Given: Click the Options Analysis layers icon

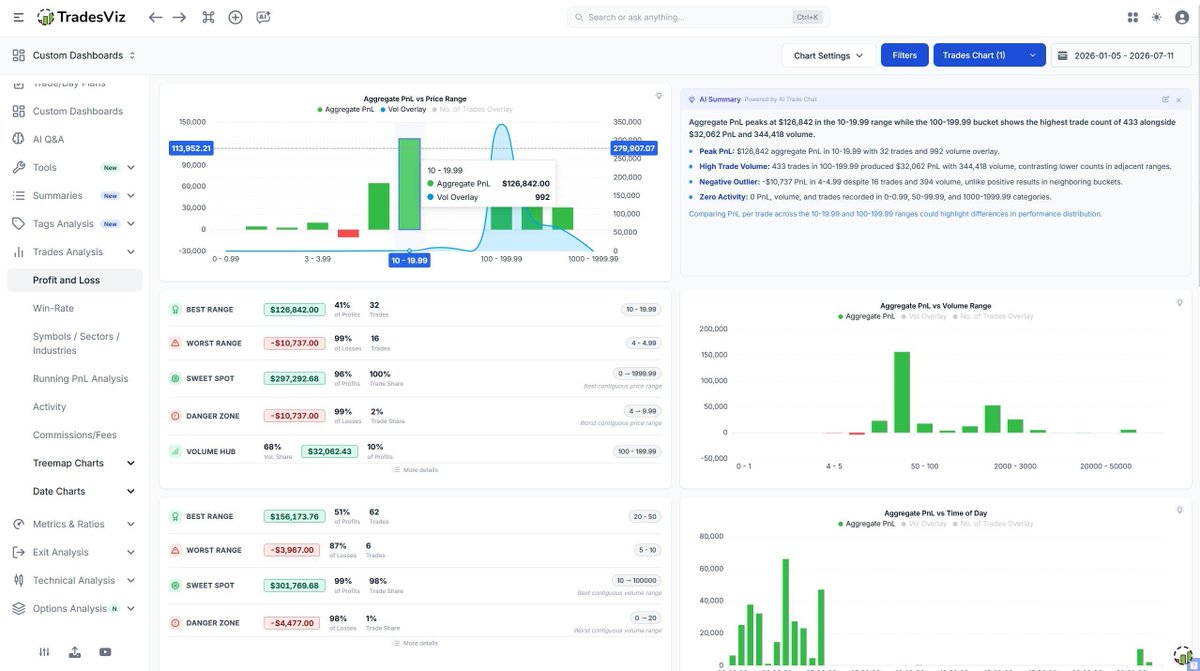Looking at the screenshot, I should 18,608.
